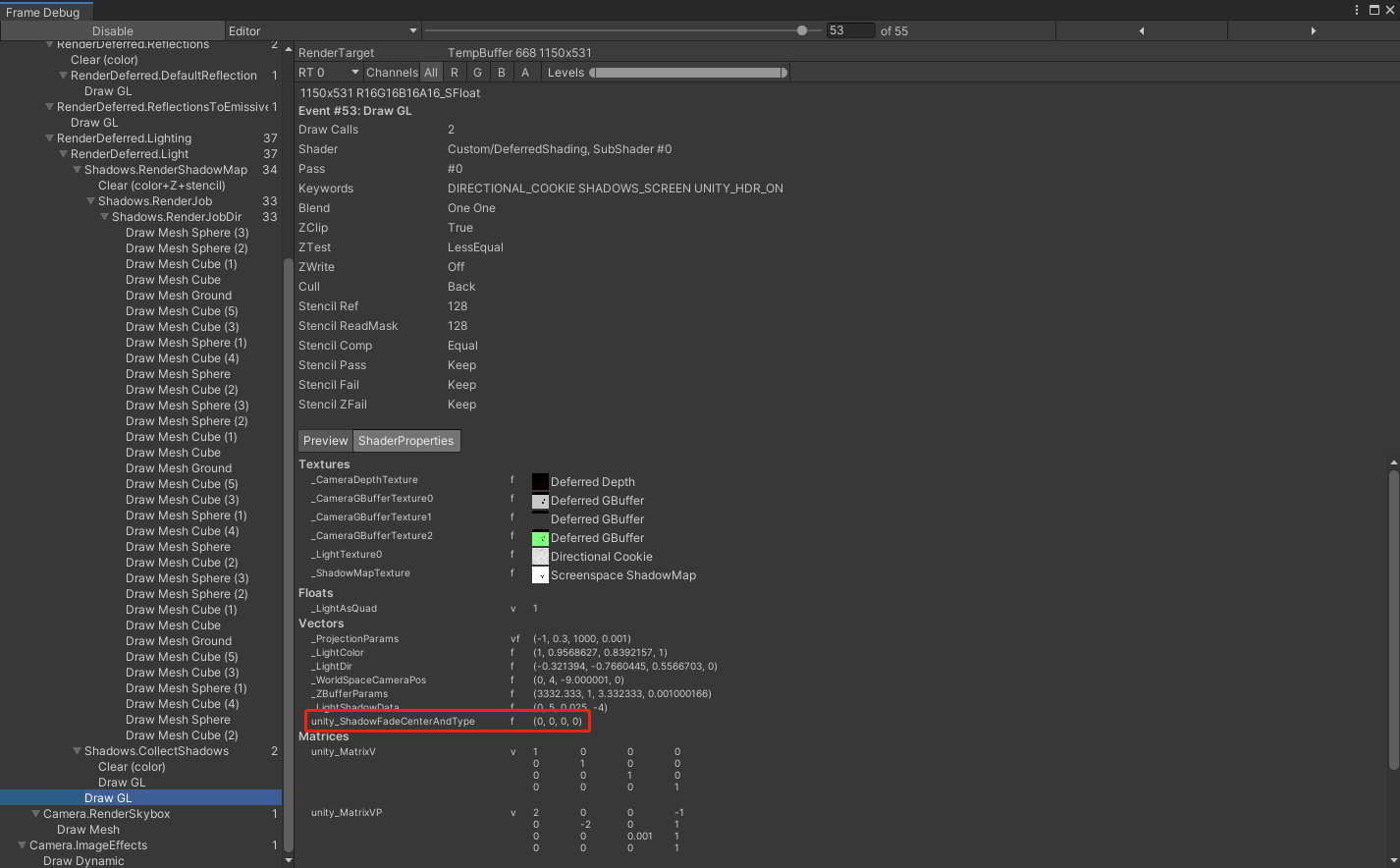Click the _WorldSpaceCameraPos property name
The width and height of the screenshot is (1400, 868).
click(368, 680)
